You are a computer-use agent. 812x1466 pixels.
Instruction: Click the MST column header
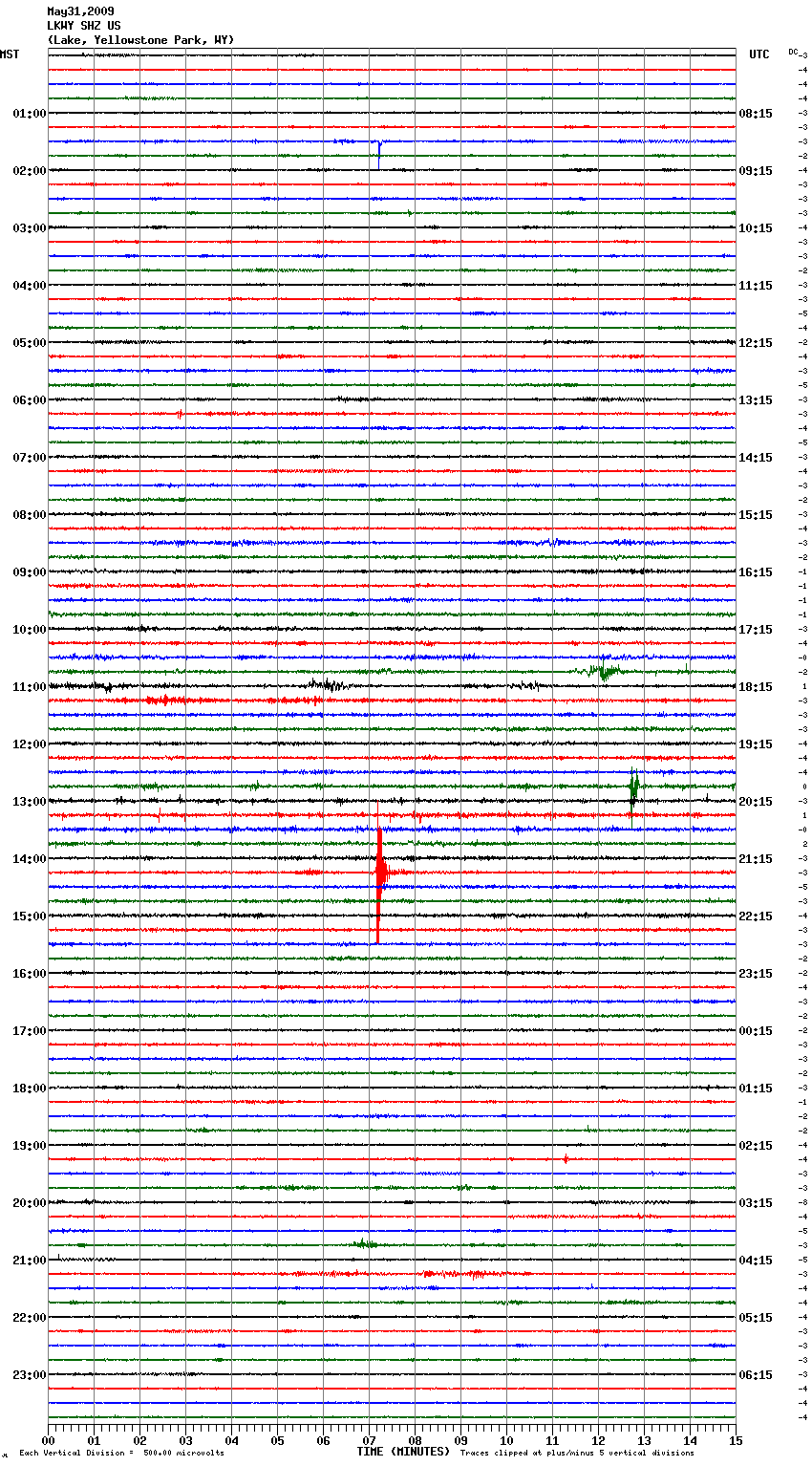click(10, 54)
